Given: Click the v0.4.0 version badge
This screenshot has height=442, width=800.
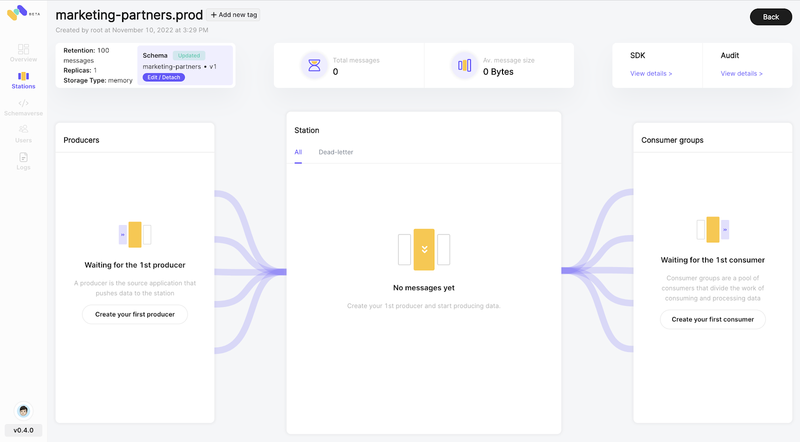Looking at the screenshot, I should pos(23,430).
